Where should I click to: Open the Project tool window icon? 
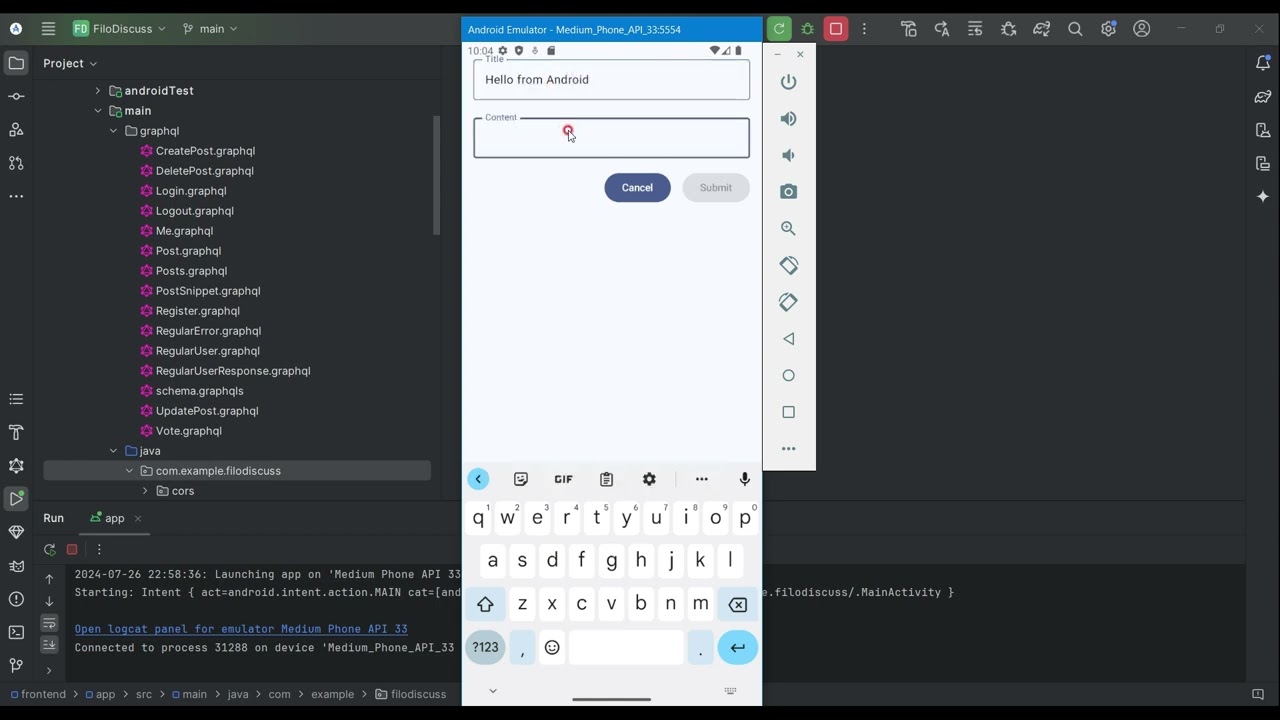(x=16, y=63)
